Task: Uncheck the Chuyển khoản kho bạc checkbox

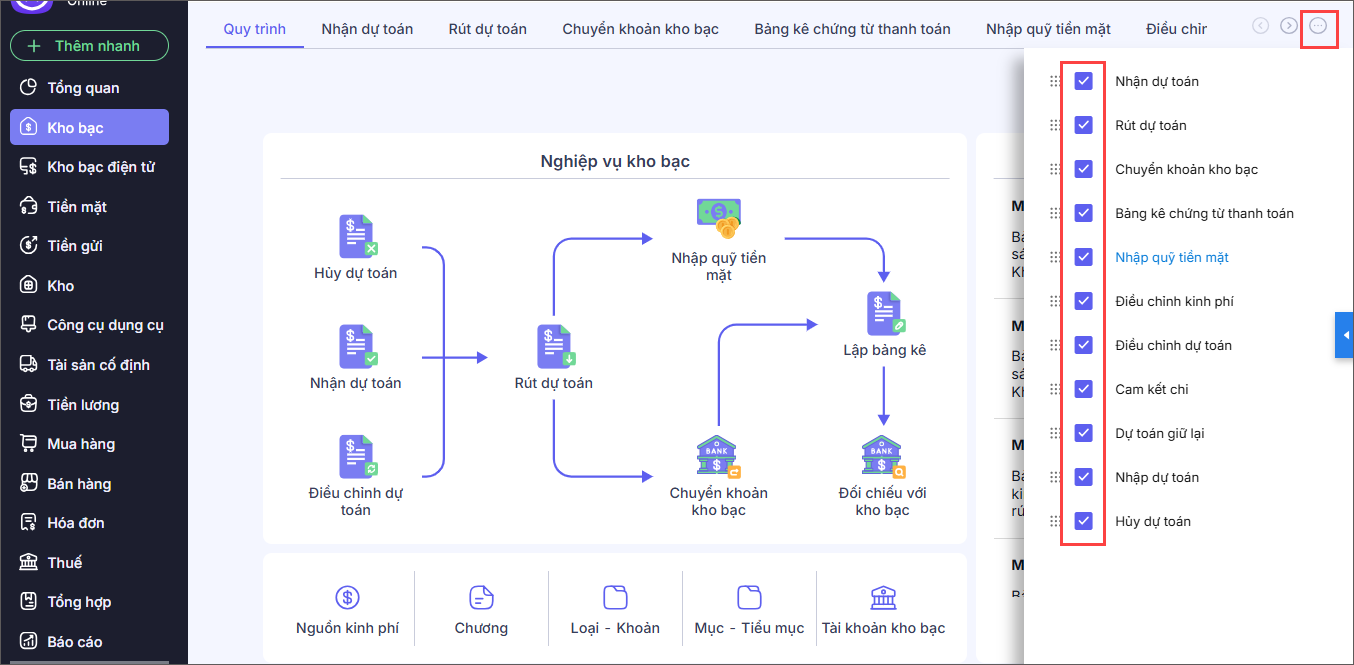Action: coord(1083,169)
